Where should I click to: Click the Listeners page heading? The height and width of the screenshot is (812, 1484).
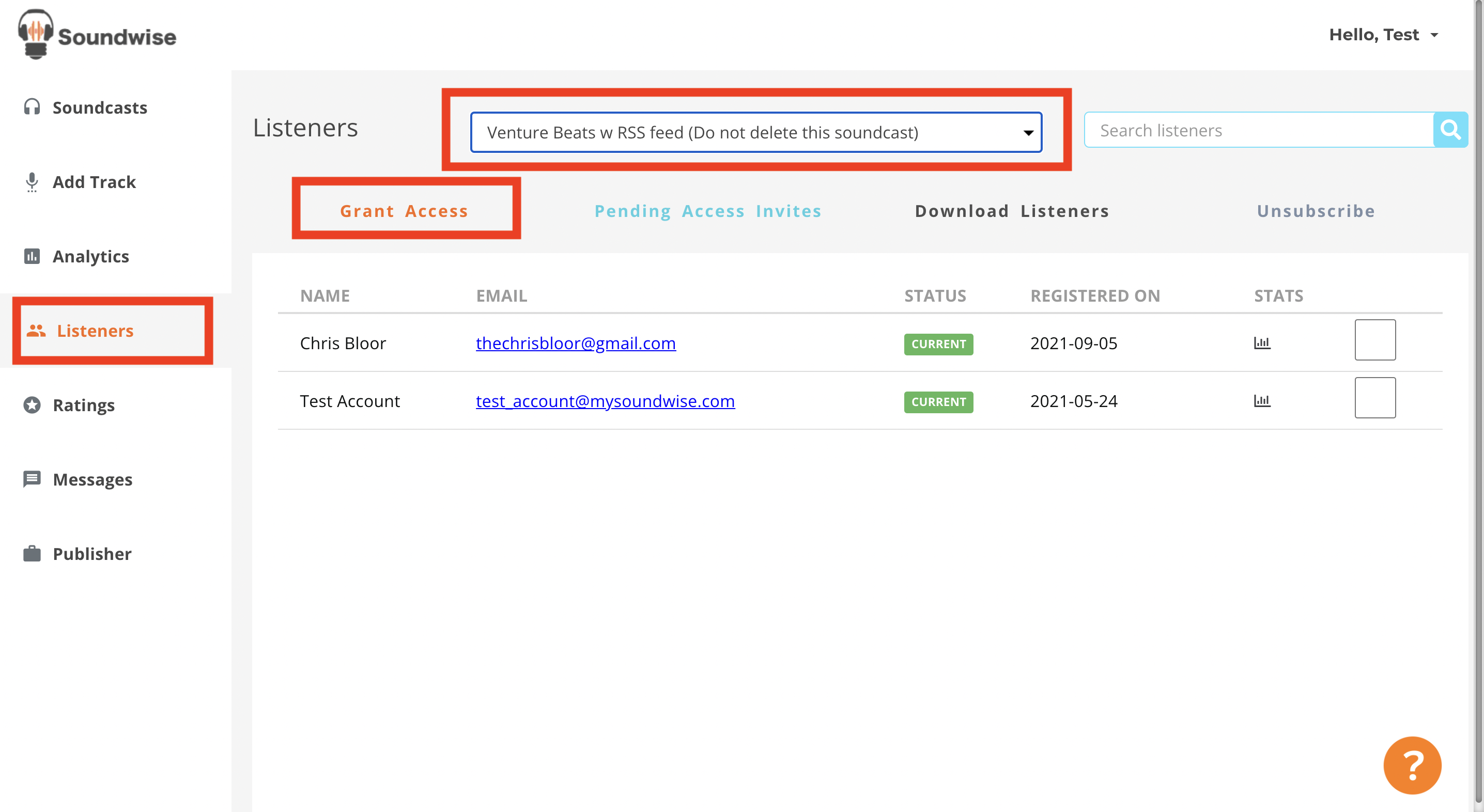(x=305, y=127)
